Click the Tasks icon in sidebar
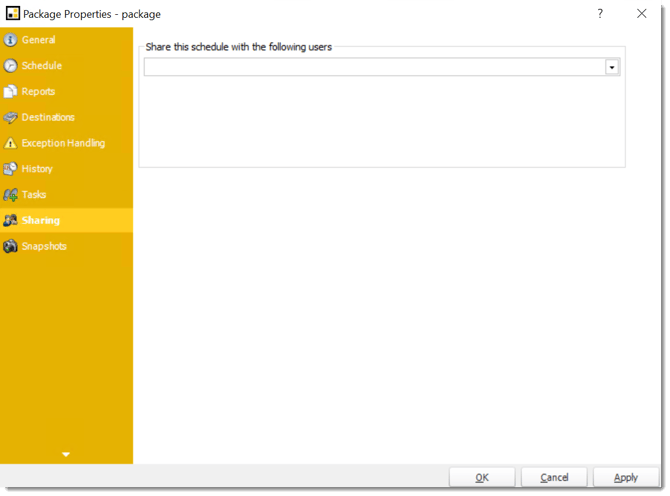This screenshot has width=670, height=496. [10, 195]
